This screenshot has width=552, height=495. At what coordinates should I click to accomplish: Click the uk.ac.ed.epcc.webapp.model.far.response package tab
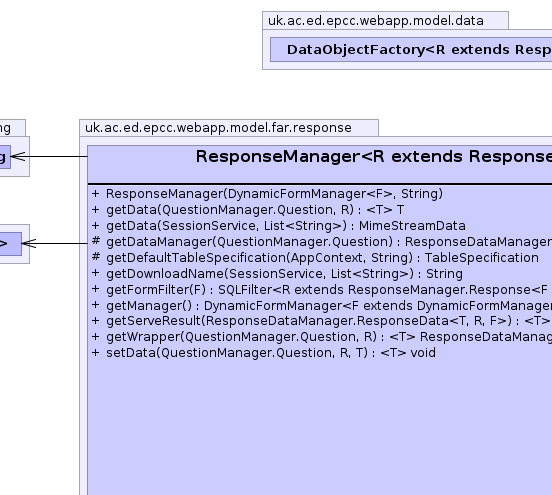click(229, 128)
